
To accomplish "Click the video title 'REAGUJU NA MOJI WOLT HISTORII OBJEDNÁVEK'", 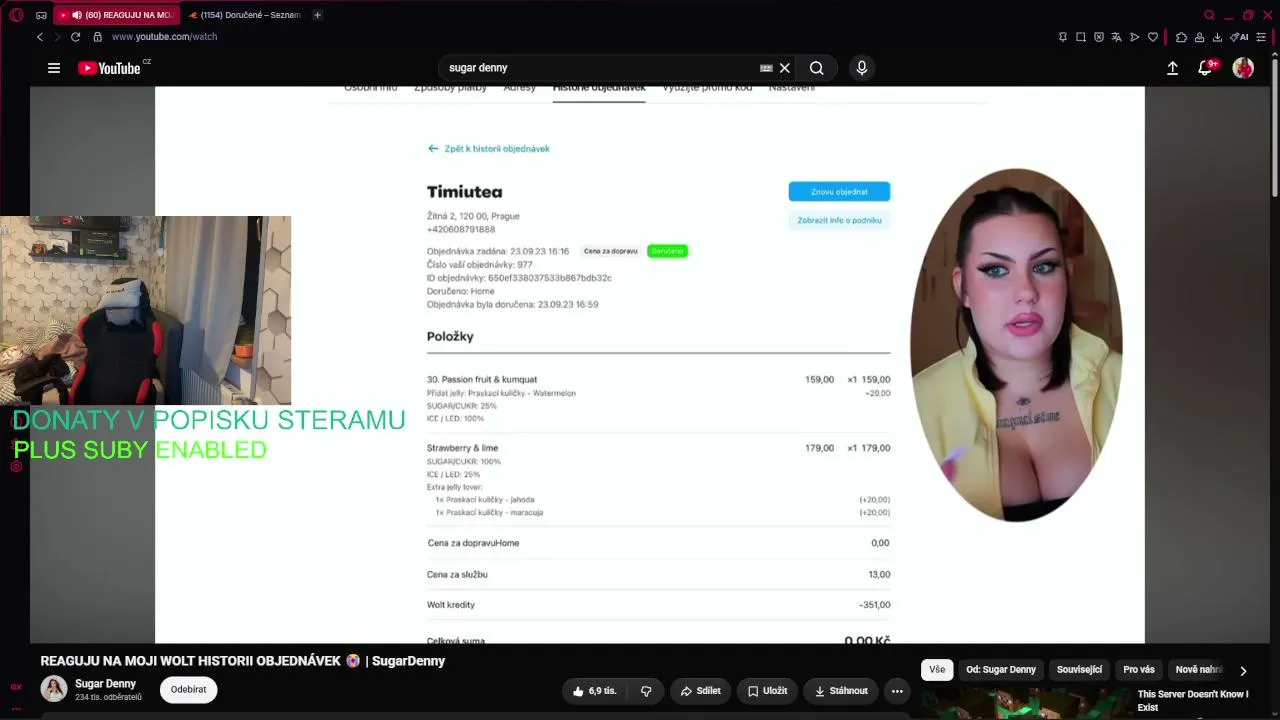I will tap(242, 661).
